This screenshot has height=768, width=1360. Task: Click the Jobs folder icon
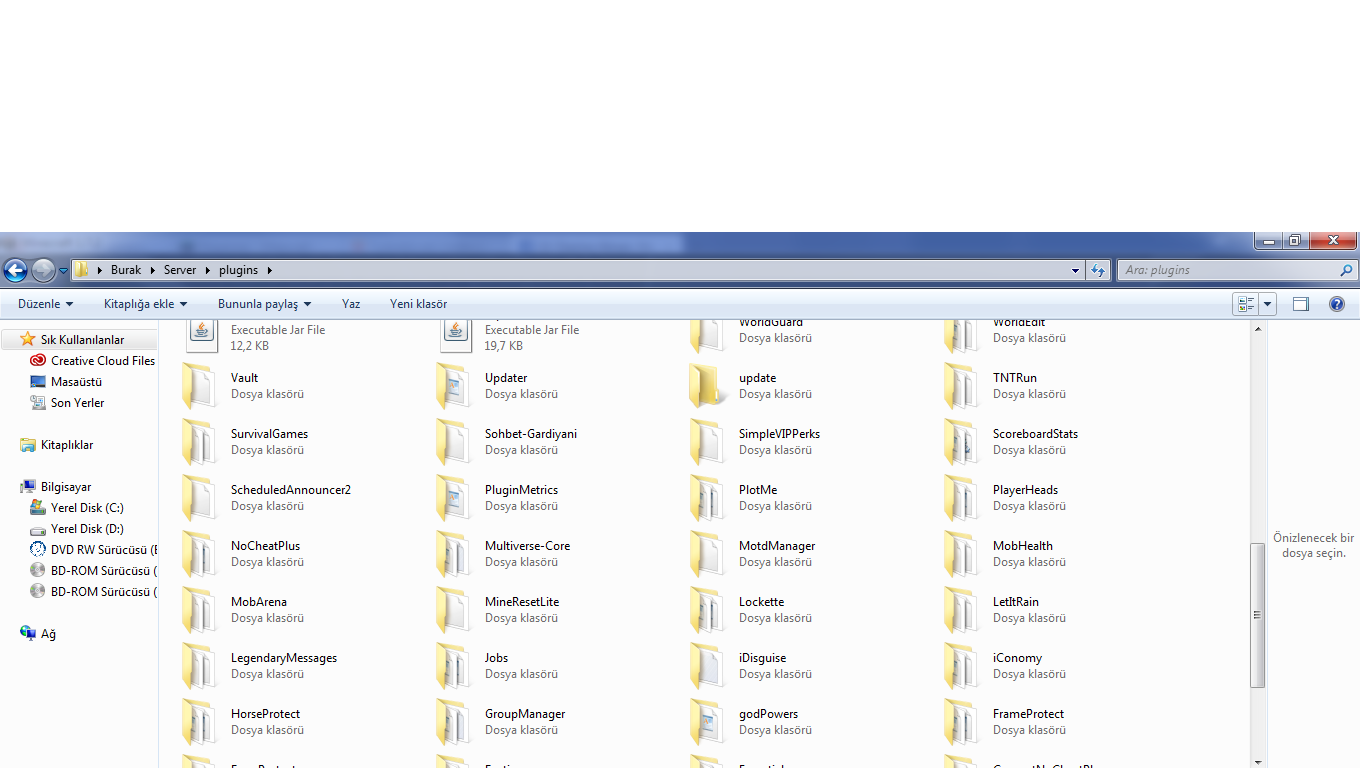454,666
